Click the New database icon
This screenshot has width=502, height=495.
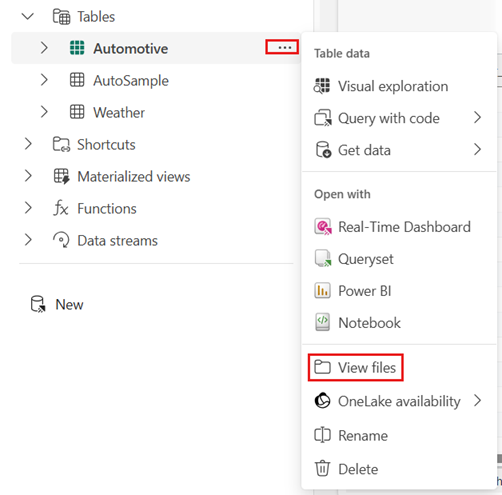point(38,304)
